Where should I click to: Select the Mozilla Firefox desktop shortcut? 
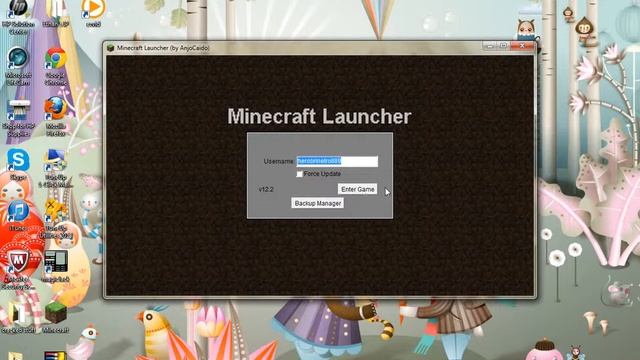pyautogui.click(x=56, y=116)
